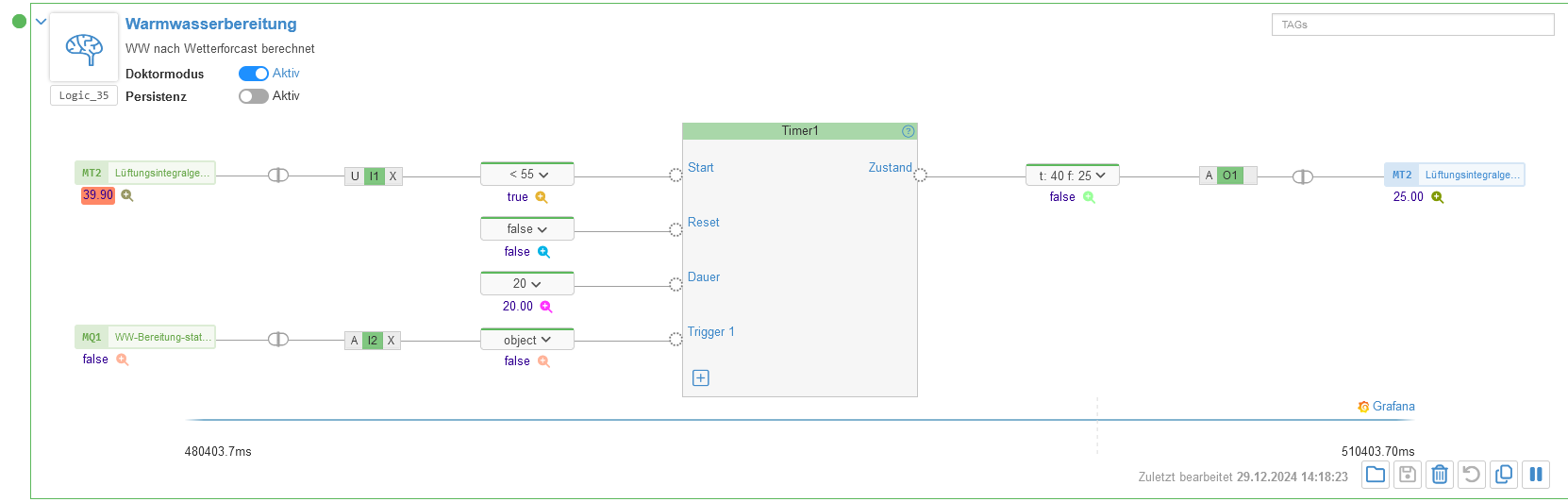1568x502 pixels.
Task: Click the brain logic icon
Action: (84, 47)
